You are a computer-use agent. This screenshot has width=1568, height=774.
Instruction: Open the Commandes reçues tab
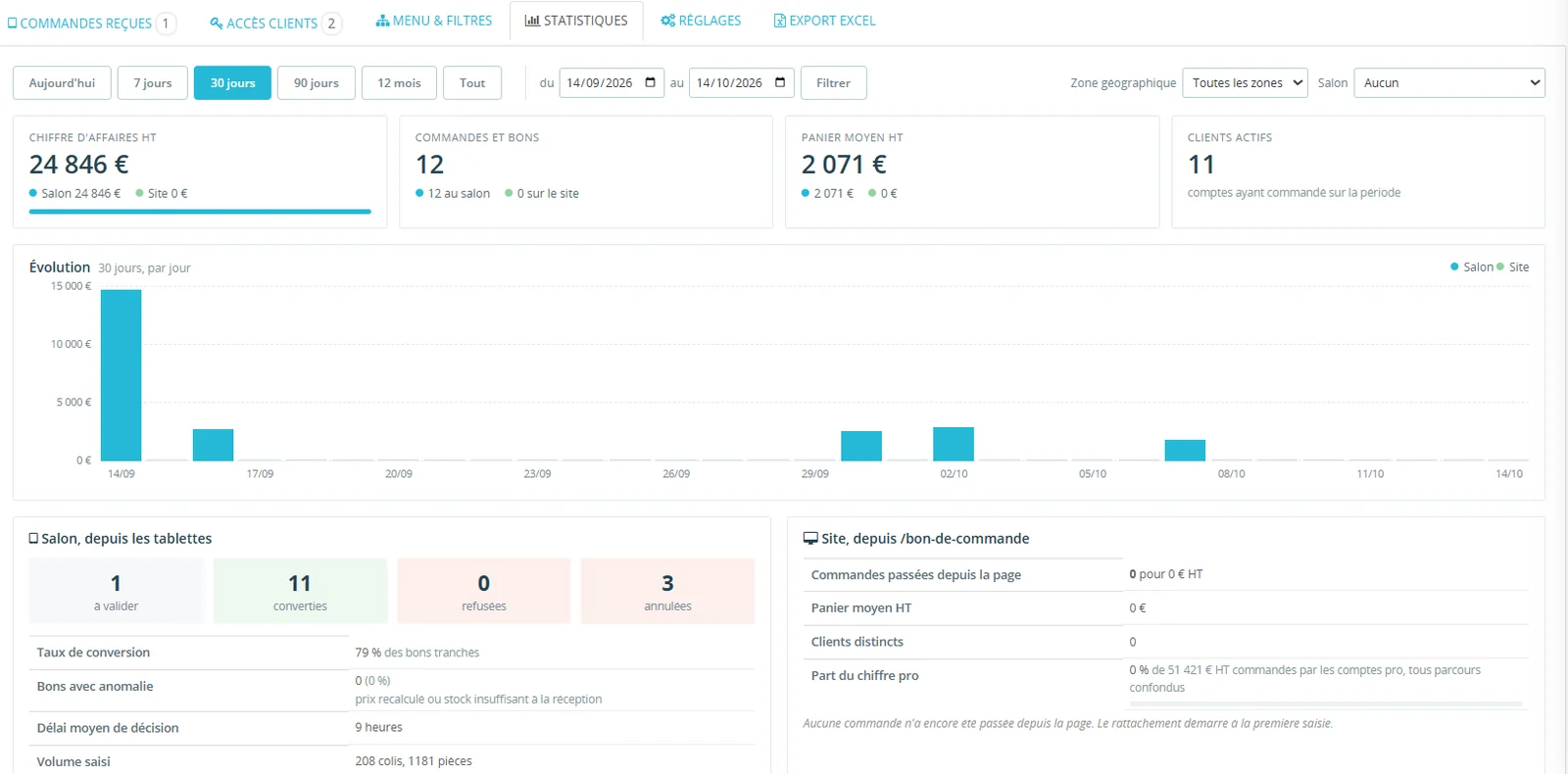point(91,23)
